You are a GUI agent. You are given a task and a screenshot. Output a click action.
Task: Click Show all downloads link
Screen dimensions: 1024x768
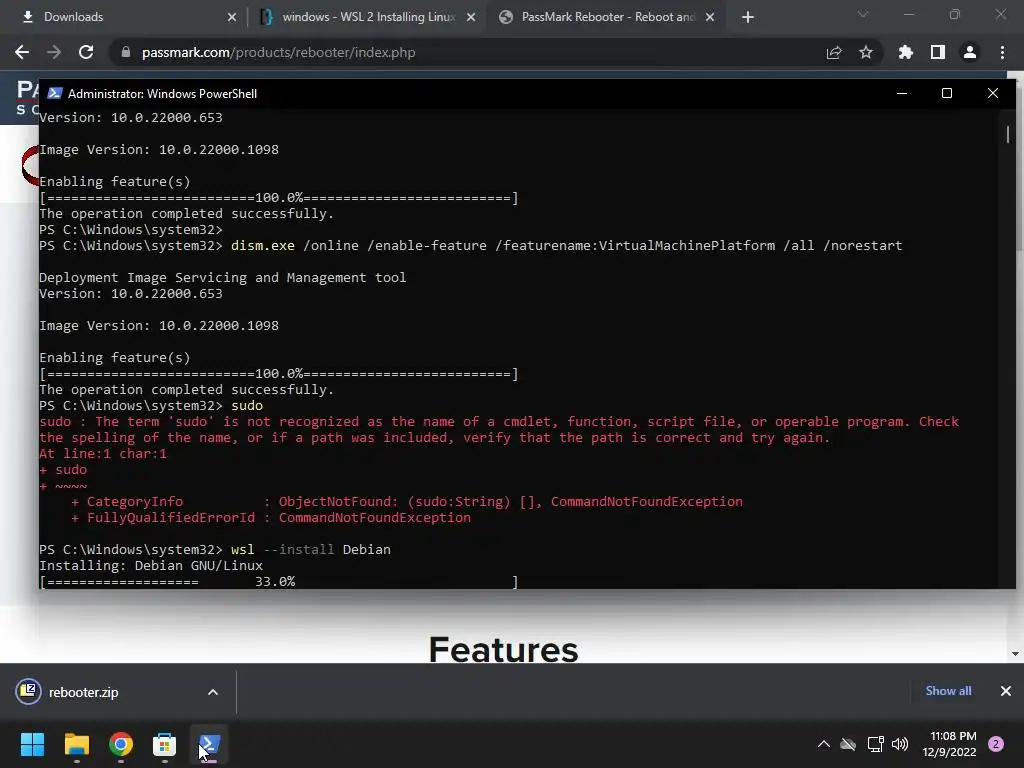tap(948, 691)
